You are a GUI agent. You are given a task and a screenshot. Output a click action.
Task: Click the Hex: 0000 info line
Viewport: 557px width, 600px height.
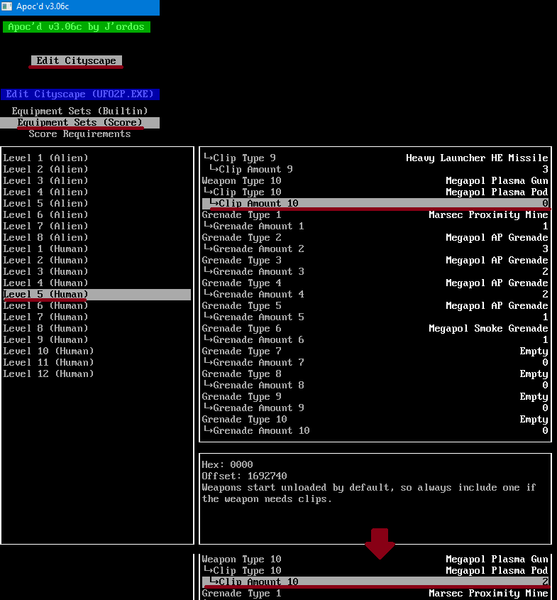click(227, 465)
